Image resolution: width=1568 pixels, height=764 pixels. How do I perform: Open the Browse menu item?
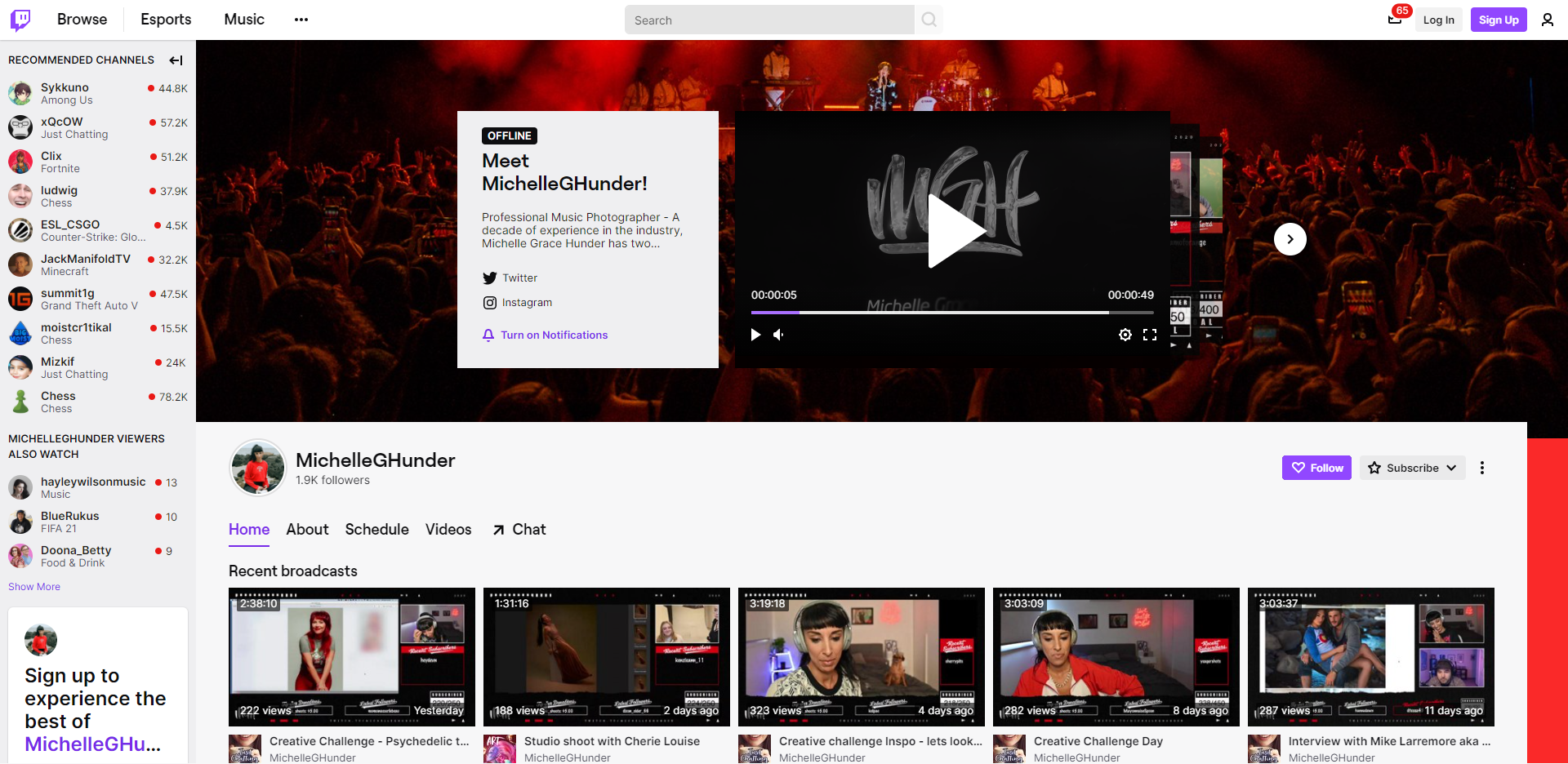(x=82, y=20)
